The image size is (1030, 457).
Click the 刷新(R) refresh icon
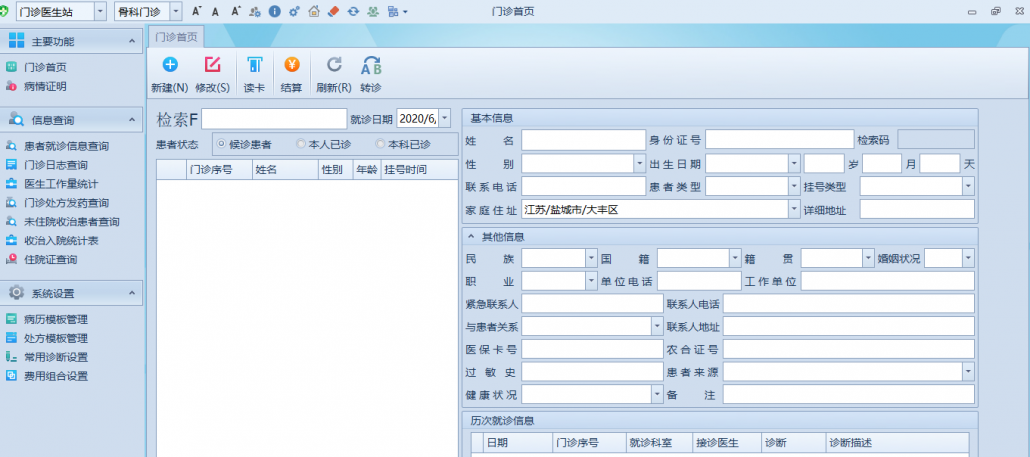[x=334, y=66]
